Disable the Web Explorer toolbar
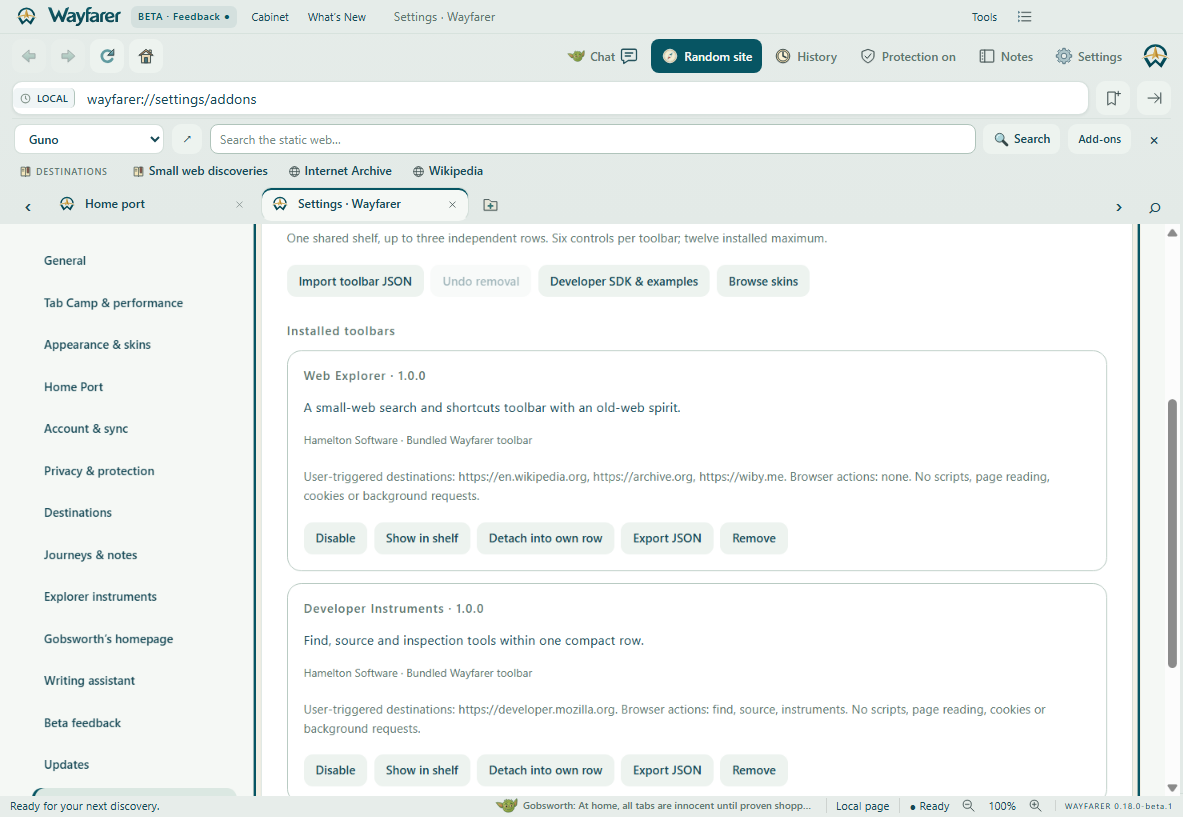 (x=335, y=539)
